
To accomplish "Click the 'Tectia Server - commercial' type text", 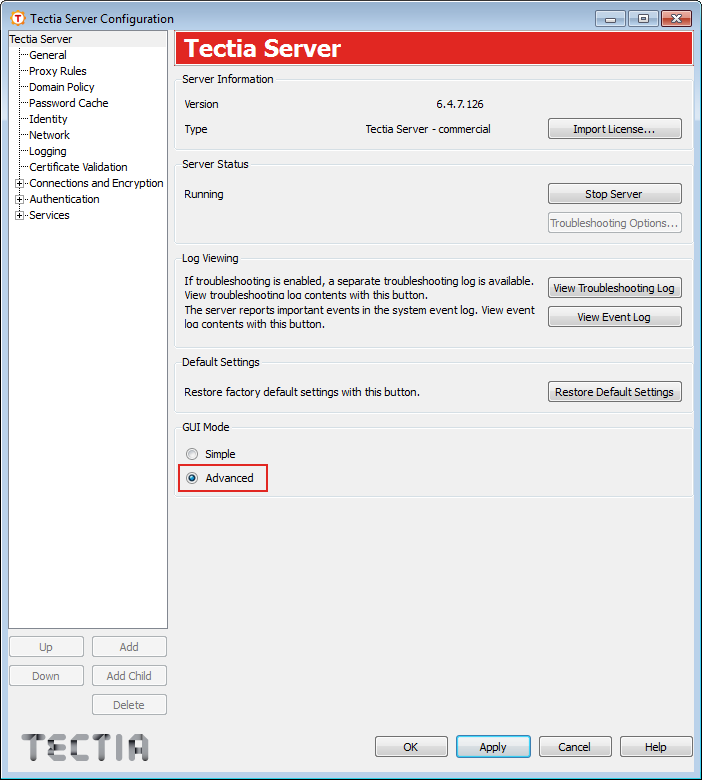I will 428,129.
